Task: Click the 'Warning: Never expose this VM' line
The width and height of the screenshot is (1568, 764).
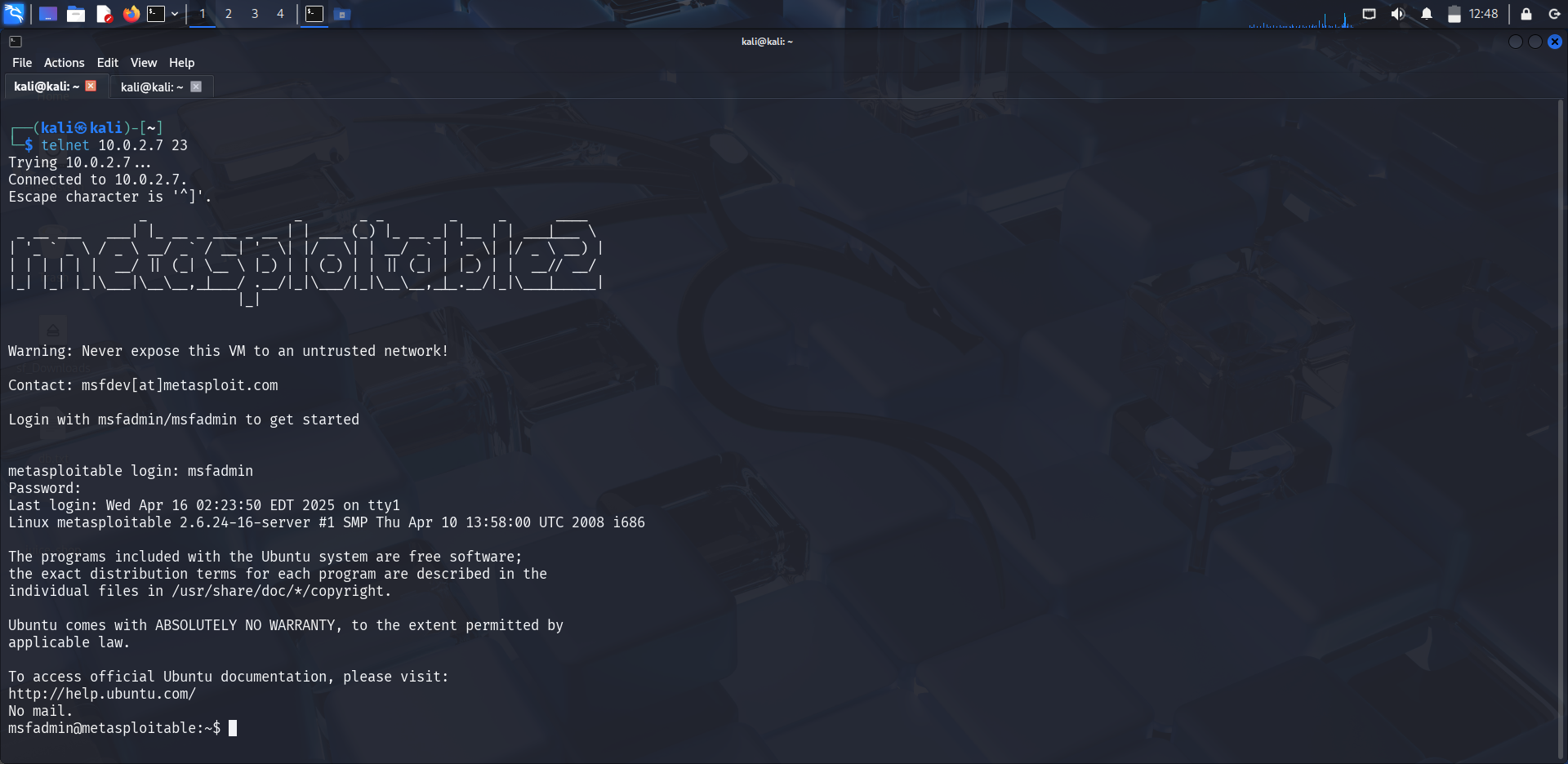Action: click(x=229, y=351)
